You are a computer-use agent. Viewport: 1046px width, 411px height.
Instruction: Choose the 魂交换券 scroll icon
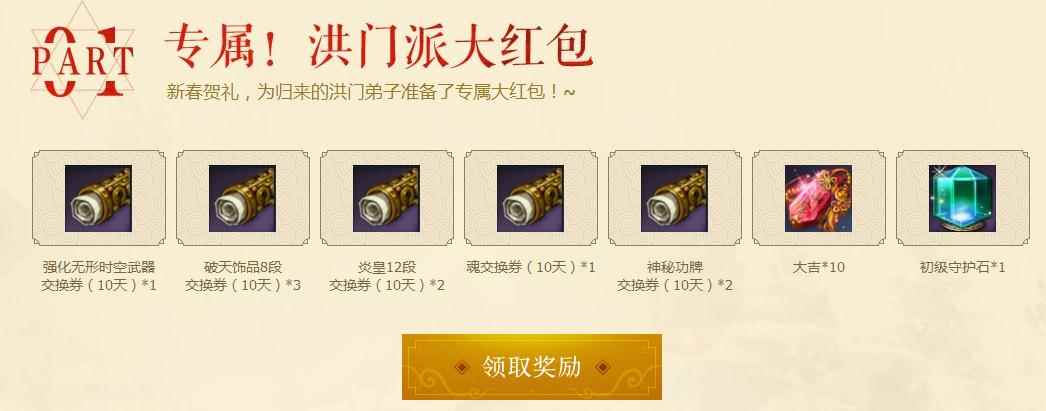(530, 199)
